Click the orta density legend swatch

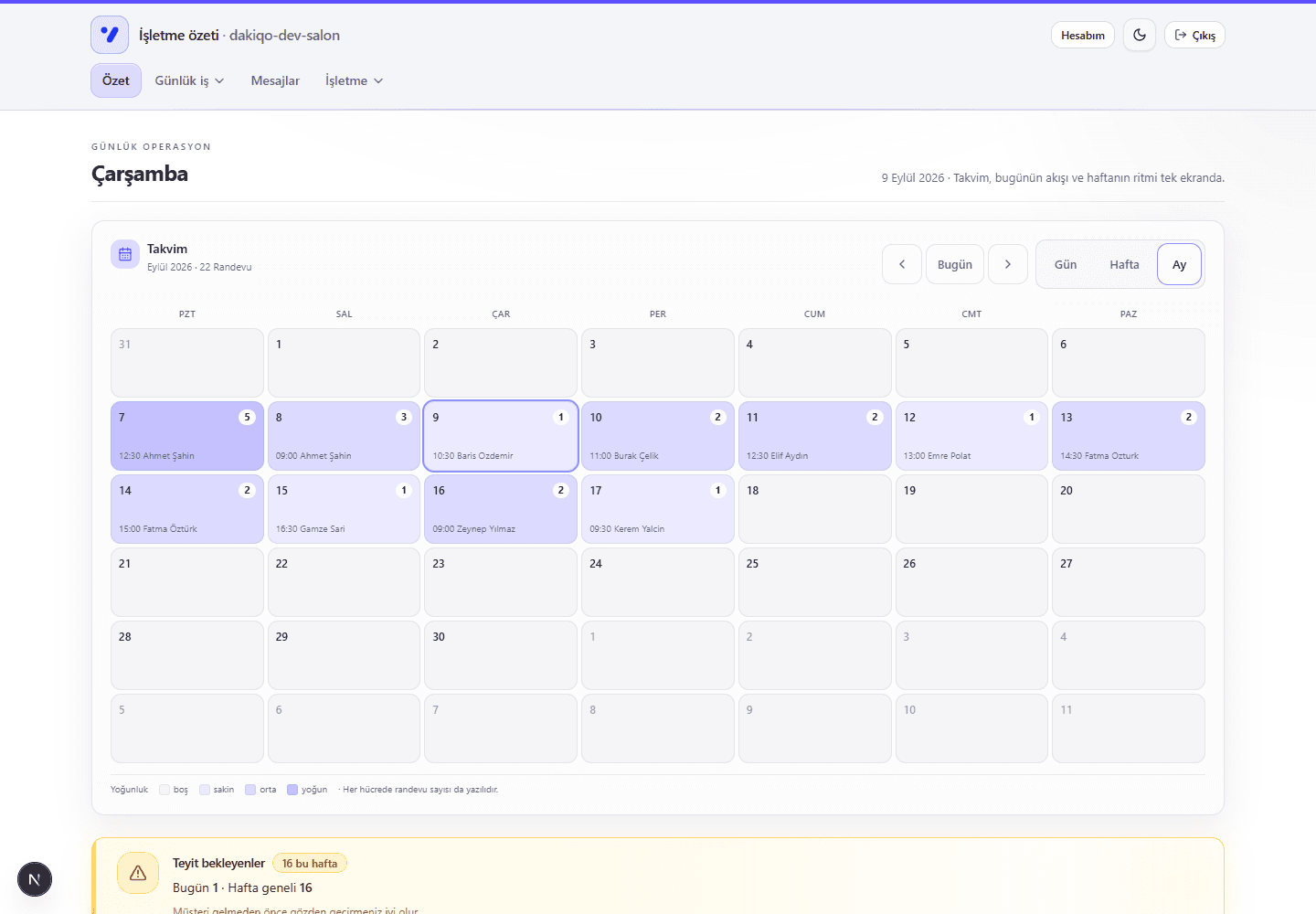coord(250,790)
